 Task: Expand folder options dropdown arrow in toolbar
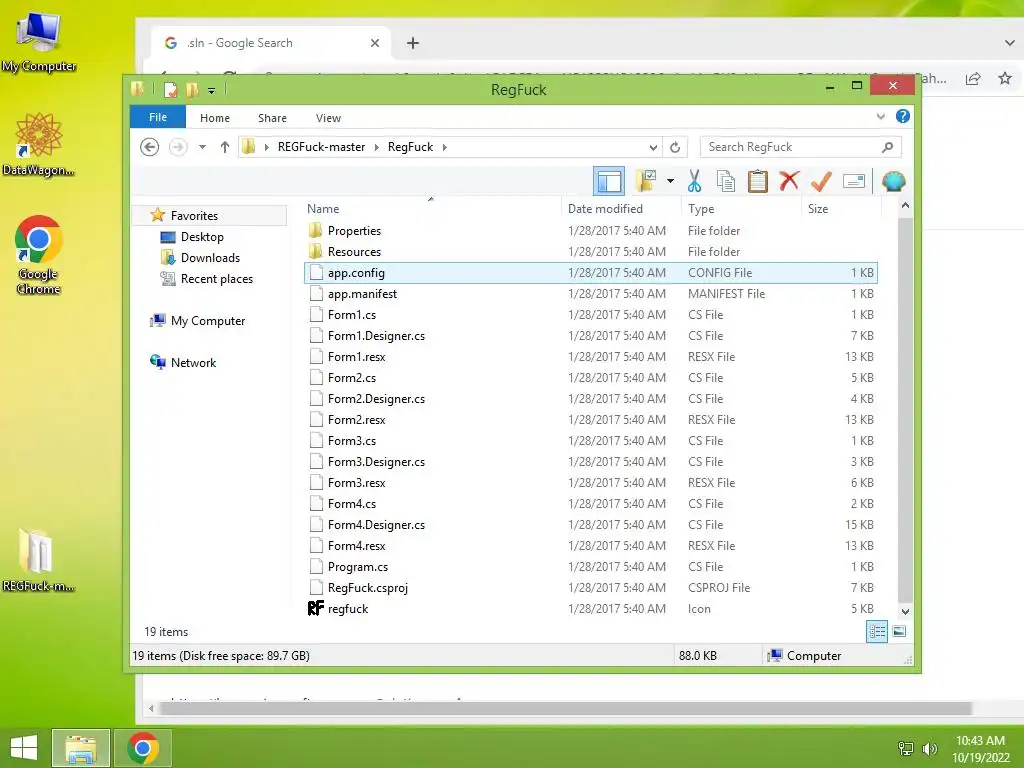pyautogui.click(x=670, y=181)
